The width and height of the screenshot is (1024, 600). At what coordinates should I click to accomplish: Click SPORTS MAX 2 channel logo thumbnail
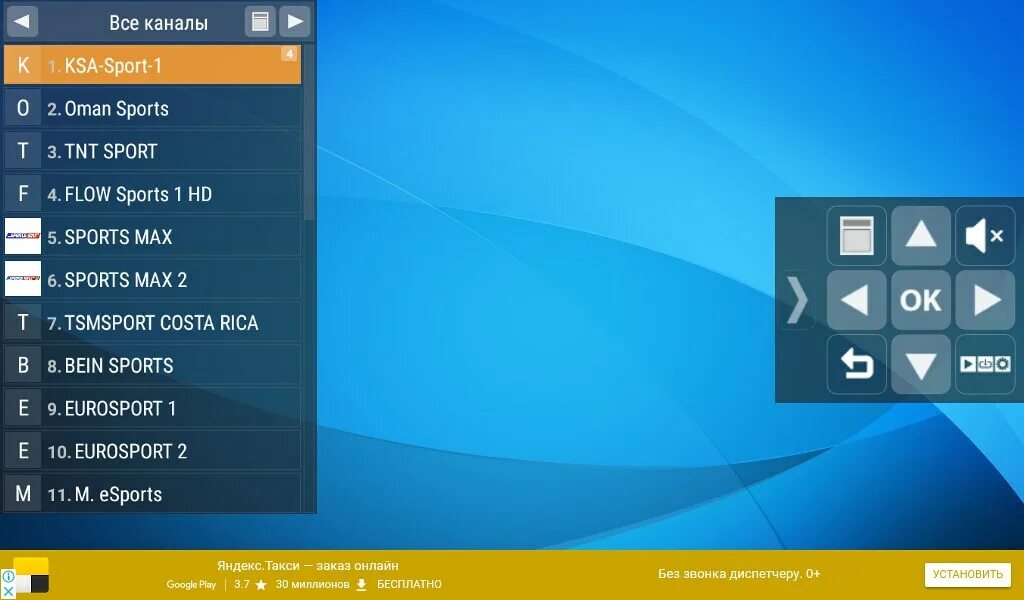(x=23, y=279)
